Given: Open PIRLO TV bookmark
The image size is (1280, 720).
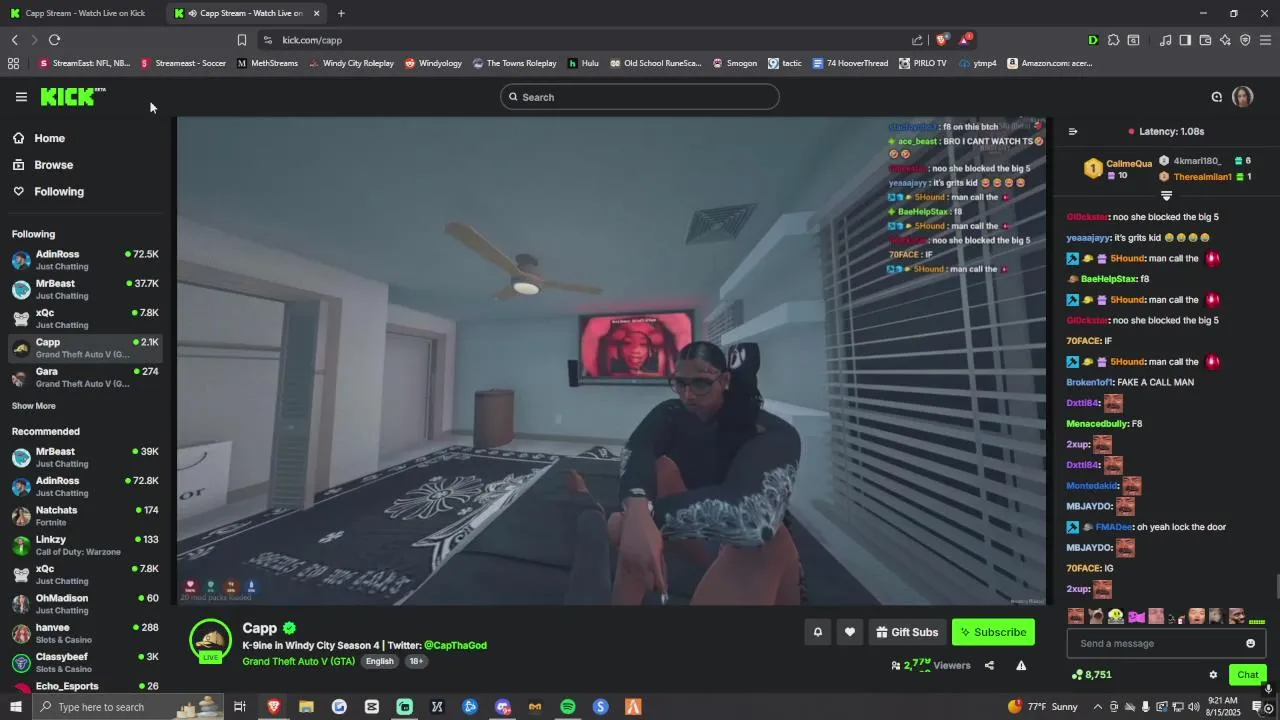Looking at the screenshot, I should point(922,63).
